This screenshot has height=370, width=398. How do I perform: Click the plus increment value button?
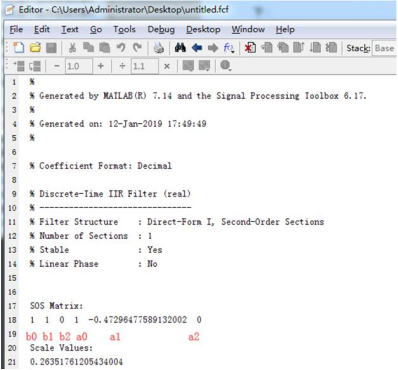[x=101, y=66]
